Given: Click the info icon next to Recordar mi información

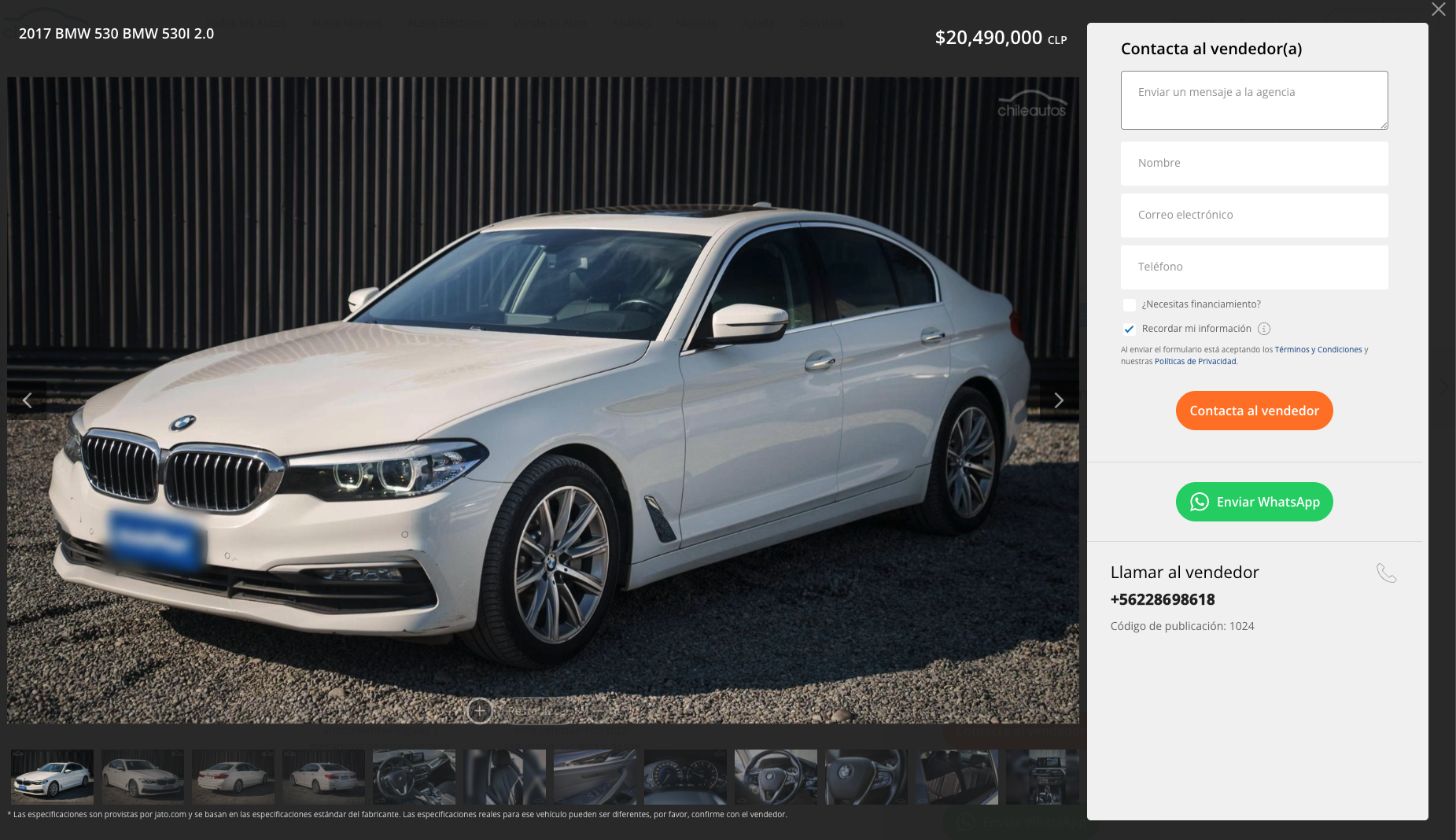Looking at the screenshot, I should click(1264, 329).
